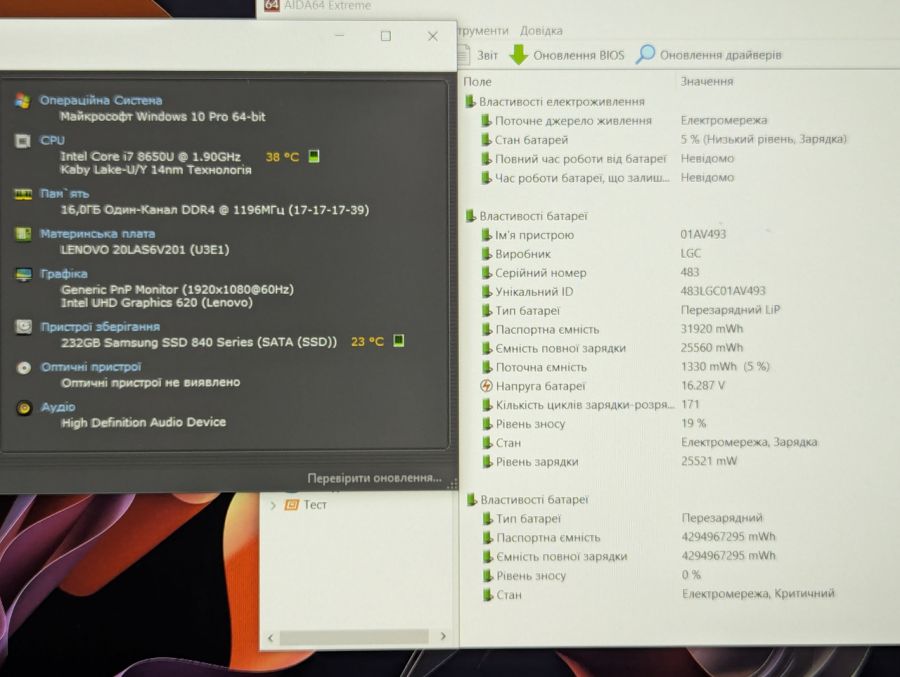This screenshot has width=900, height=677.
Task: Click the High Definition Audio Device text
Action: click(x=143, y=422)
